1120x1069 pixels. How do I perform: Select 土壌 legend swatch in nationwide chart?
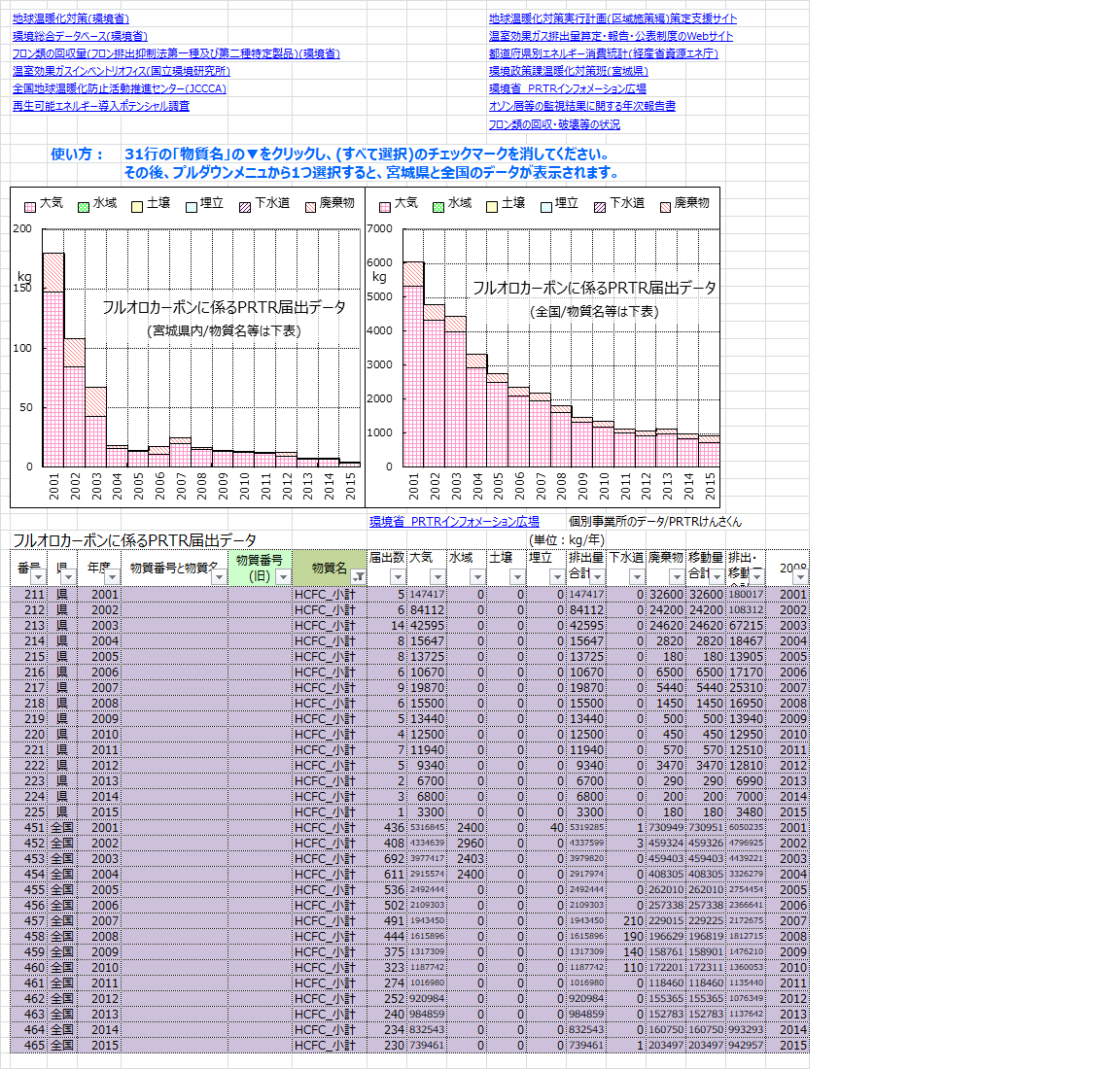coord(492,207)
